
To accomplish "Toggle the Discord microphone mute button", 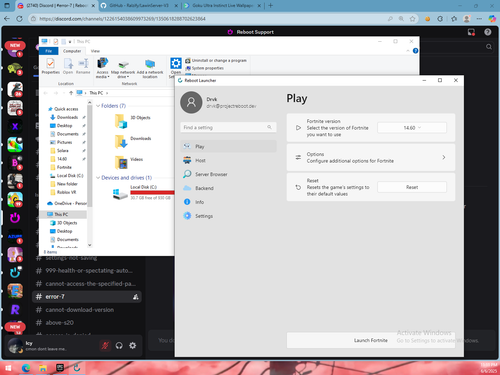I will pyautogui.click(x=105, y=345).
